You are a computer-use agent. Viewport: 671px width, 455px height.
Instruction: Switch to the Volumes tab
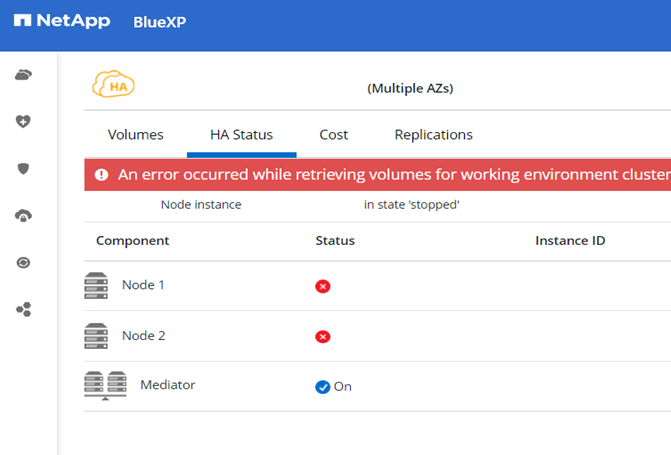pyautogui.click(x=135, y=135)
